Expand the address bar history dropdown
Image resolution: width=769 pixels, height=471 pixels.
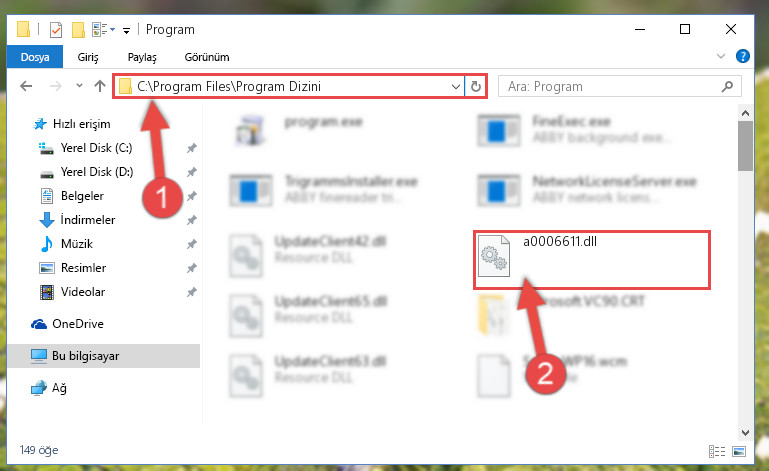coord(456,87)
